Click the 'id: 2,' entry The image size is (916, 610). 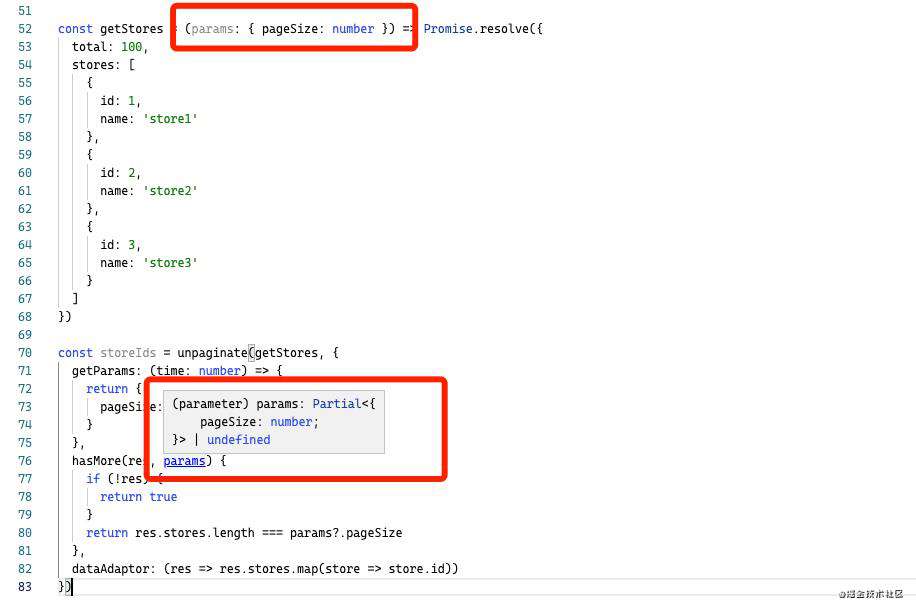click(120, 173)
